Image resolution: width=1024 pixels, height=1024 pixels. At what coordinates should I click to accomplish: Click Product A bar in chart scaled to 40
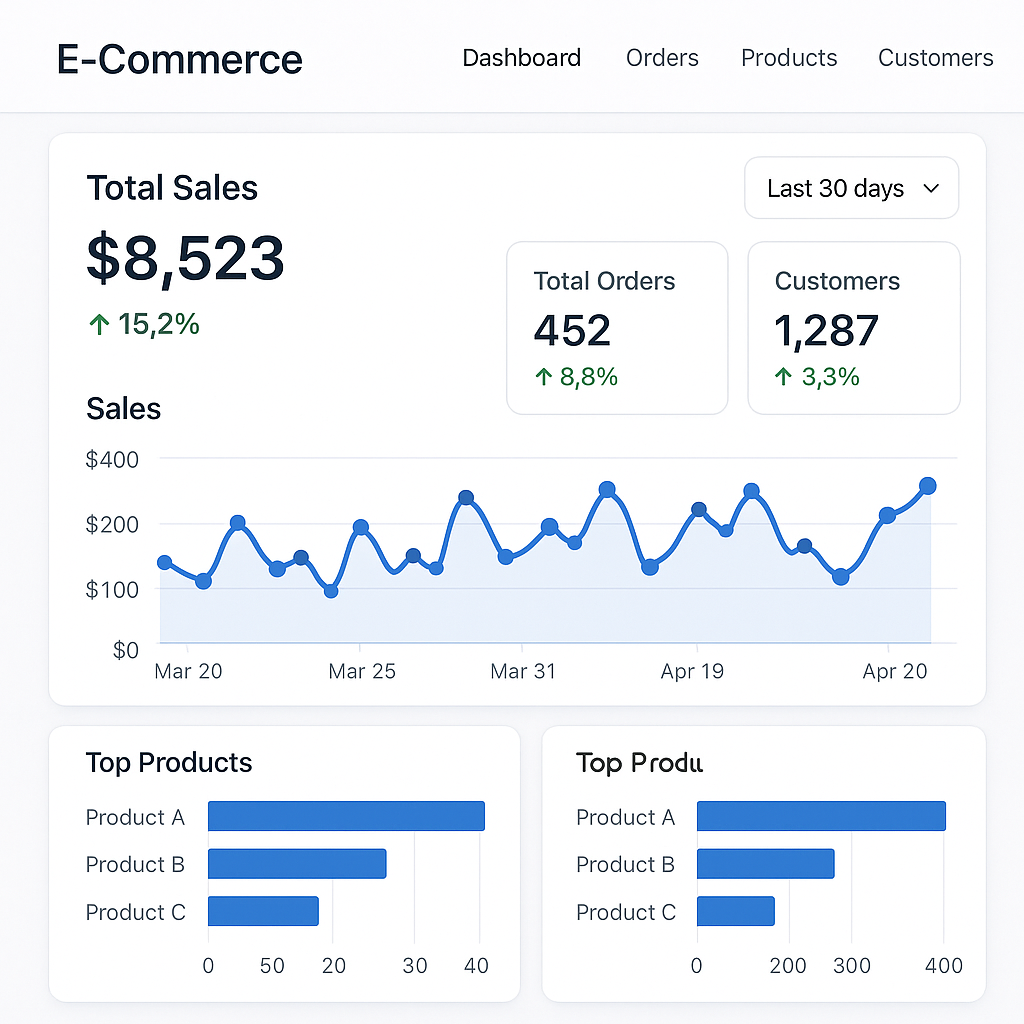point(346,816)
